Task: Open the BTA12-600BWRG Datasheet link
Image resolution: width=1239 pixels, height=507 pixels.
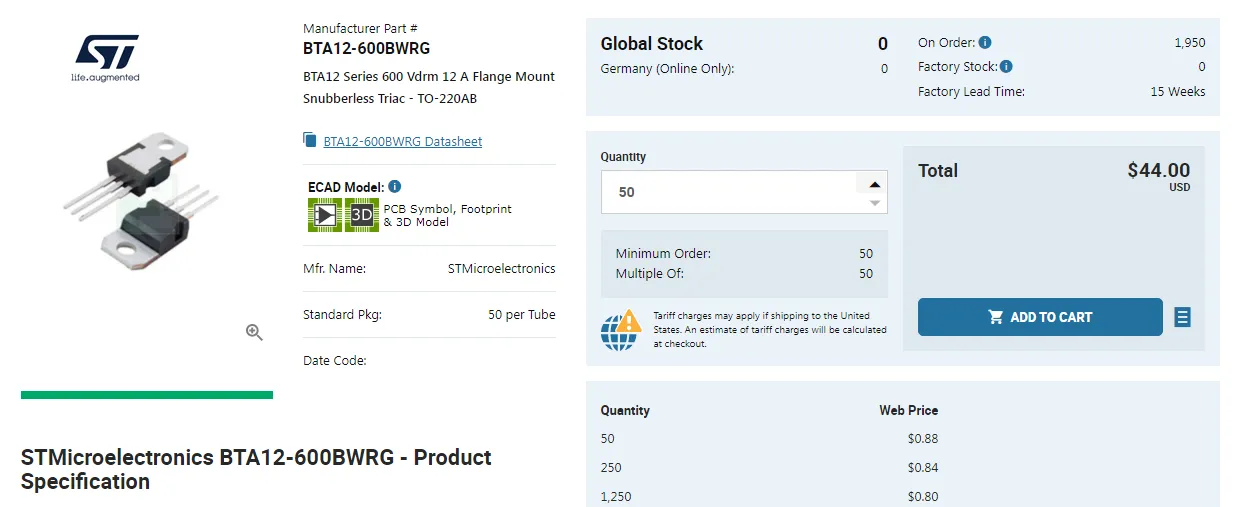Action: [x=402, y=142]
